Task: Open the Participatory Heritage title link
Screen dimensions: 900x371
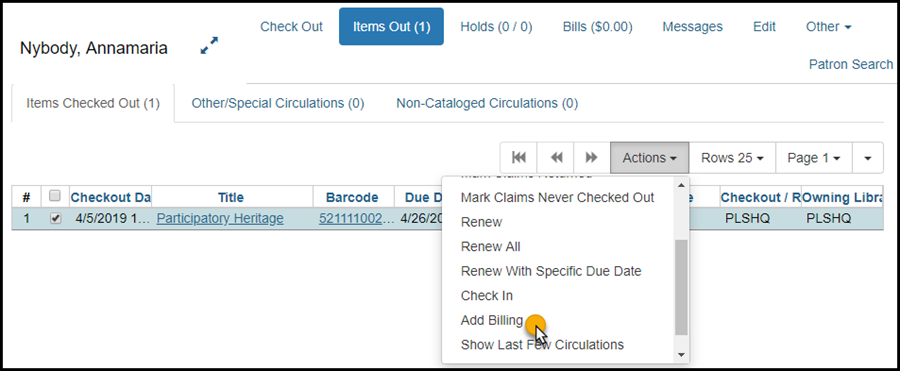Action: point(220,218)
